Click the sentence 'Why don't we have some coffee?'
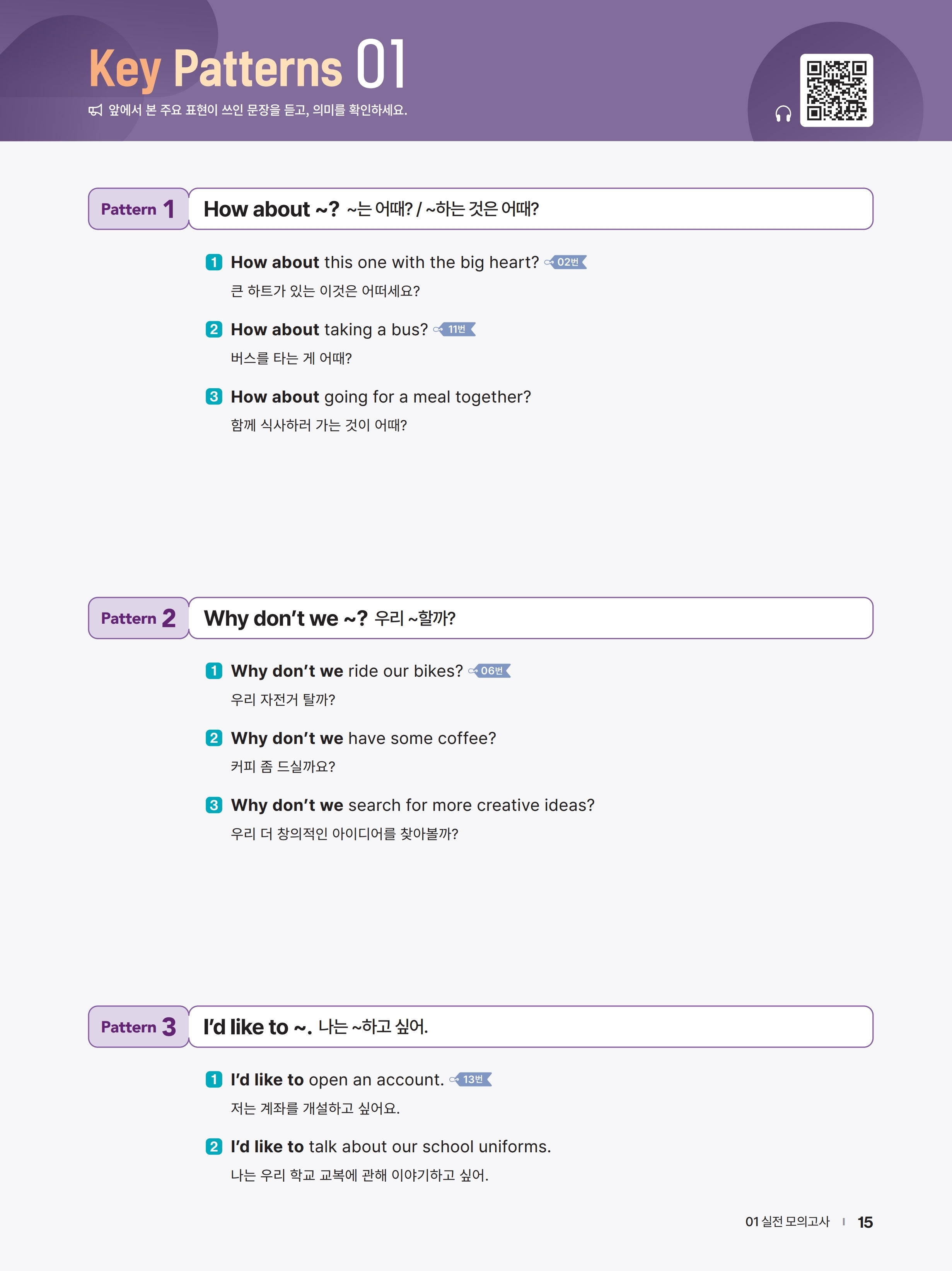Image resolution: width=952 pixels, height=1271 pixels. click(363, 738)
